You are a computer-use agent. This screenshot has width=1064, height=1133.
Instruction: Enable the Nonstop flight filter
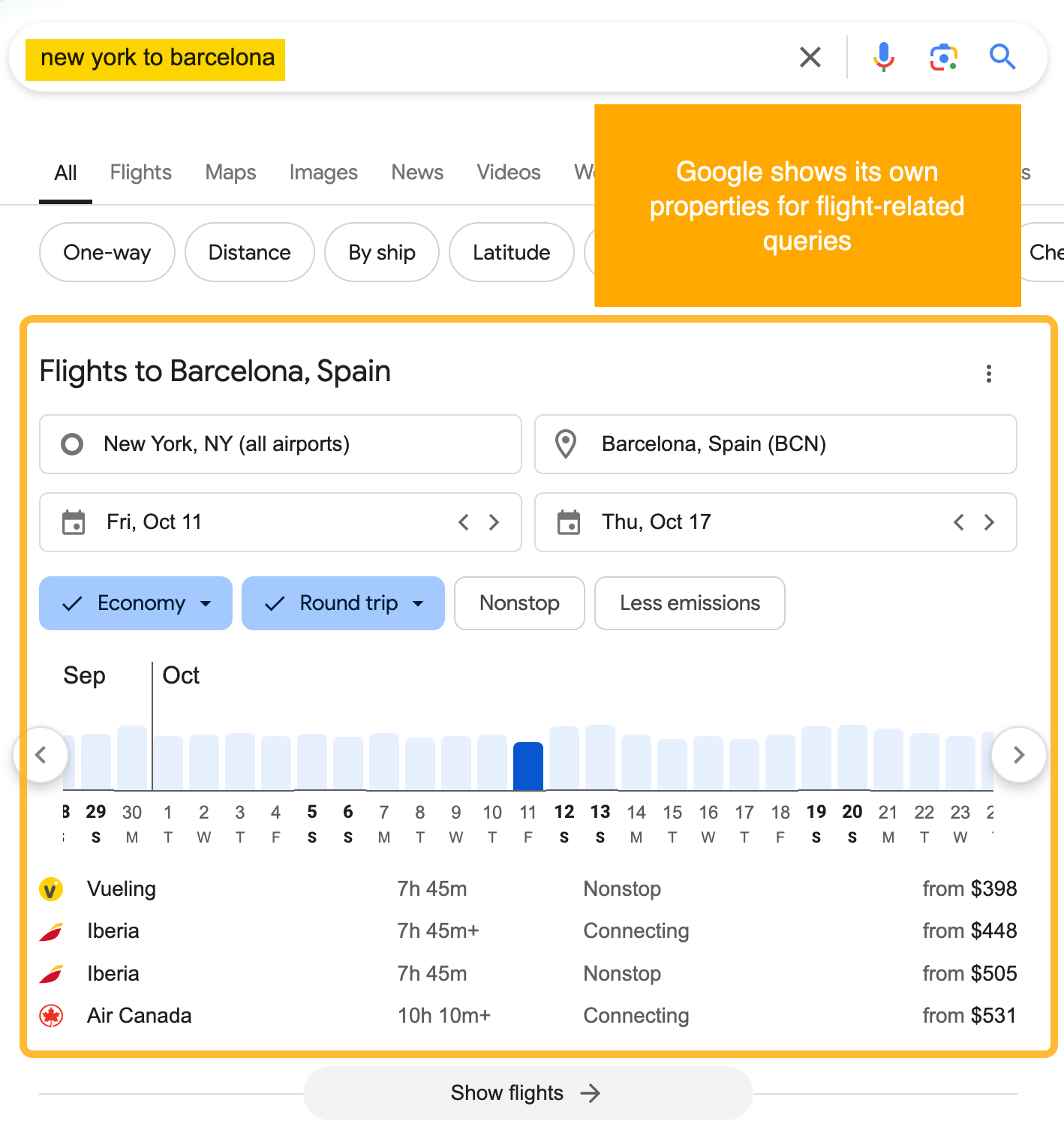pyautogui.click(x=519, y=603)
